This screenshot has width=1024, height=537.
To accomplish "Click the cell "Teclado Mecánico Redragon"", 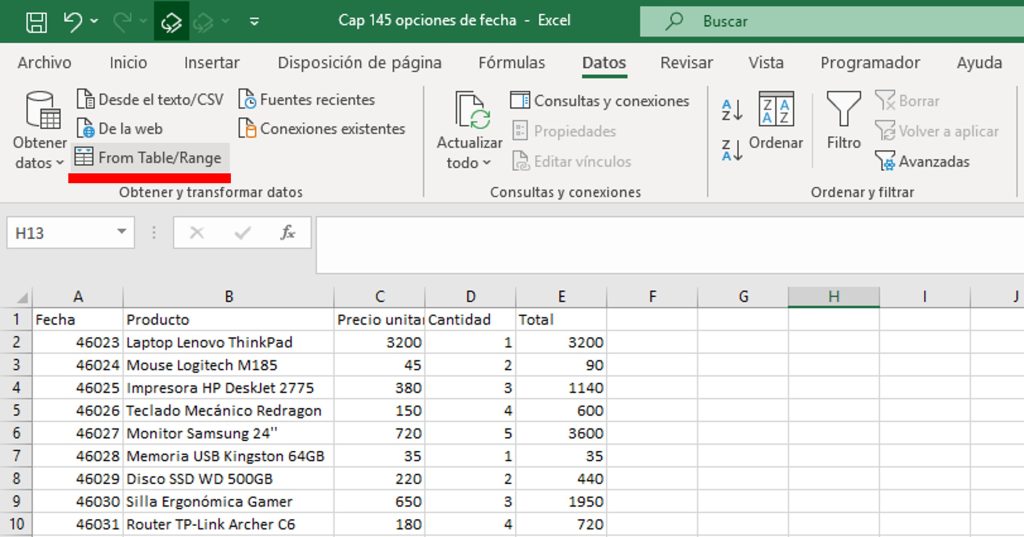I will (x=229, y=410).
